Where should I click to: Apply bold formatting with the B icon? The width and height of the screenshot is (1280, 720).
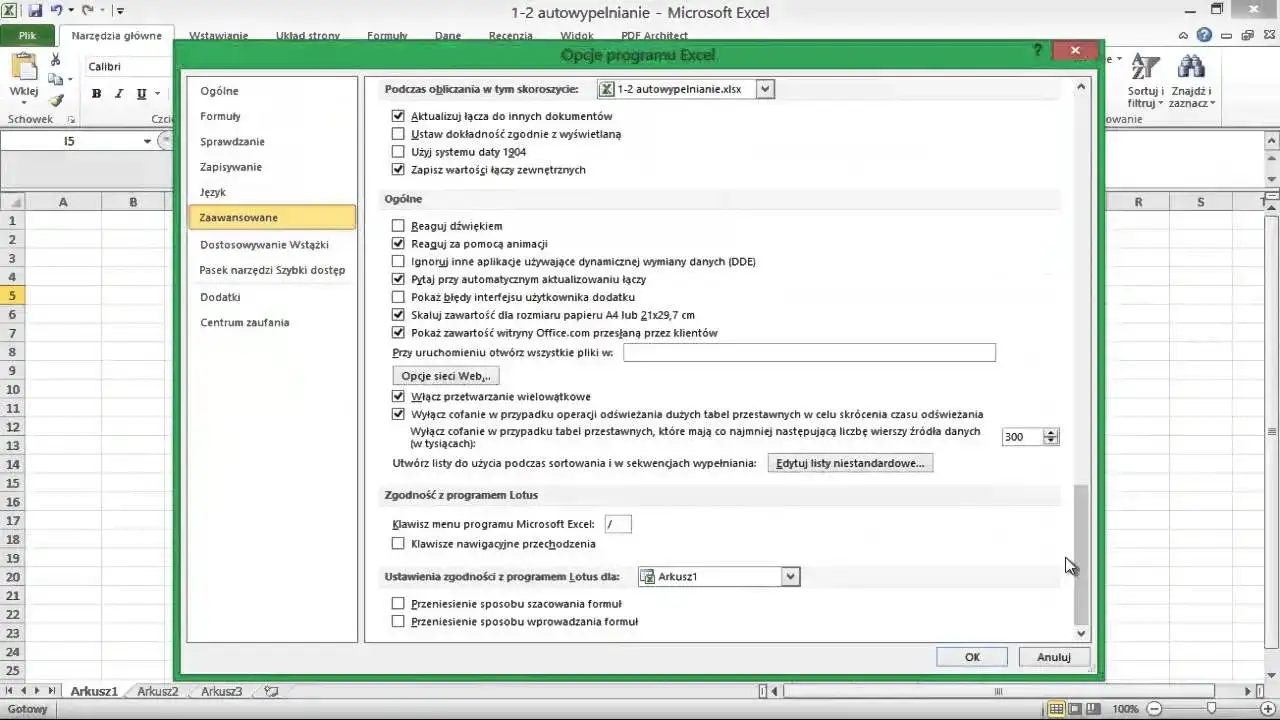96,93
